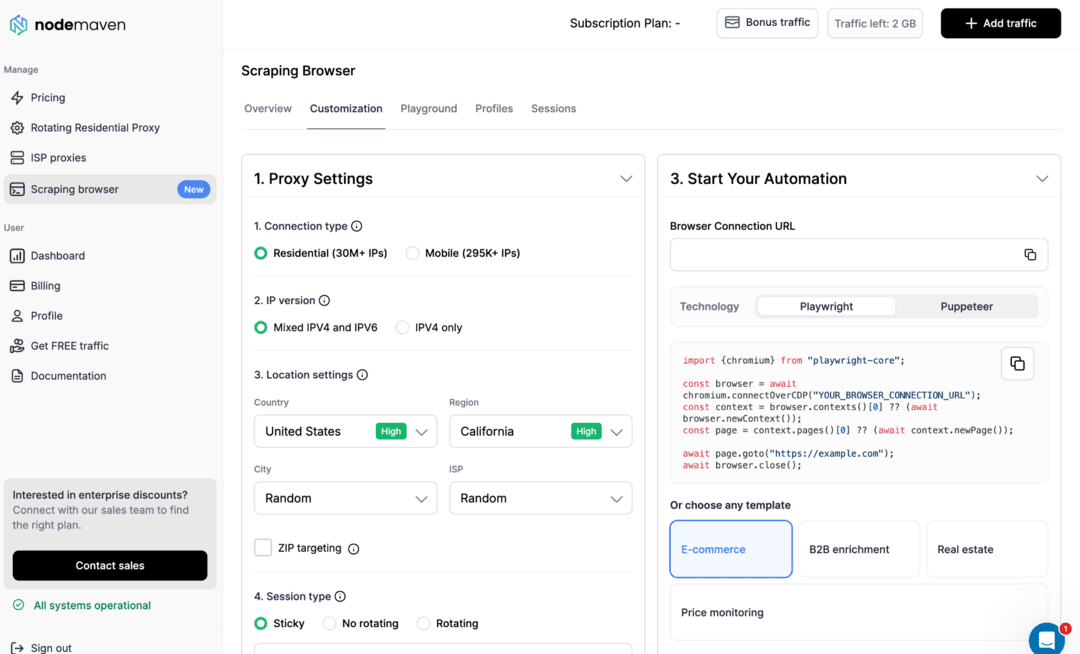Click the All systems operational check icon
The image size is (1080, 654).
click(x=19, y=605)
